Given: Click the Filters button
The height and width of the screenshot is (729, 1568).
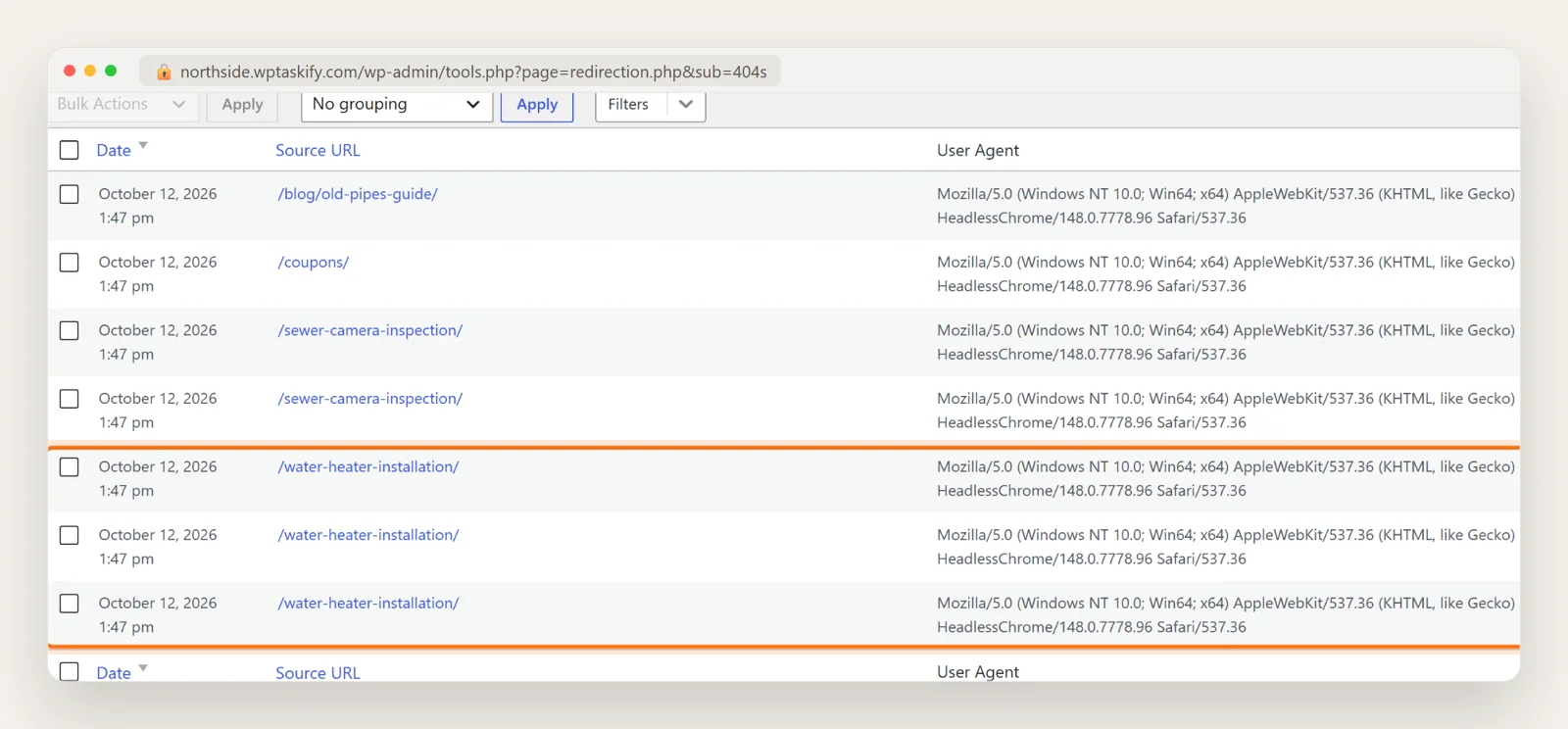Looking at the screenshot, I should click(629, 105).
